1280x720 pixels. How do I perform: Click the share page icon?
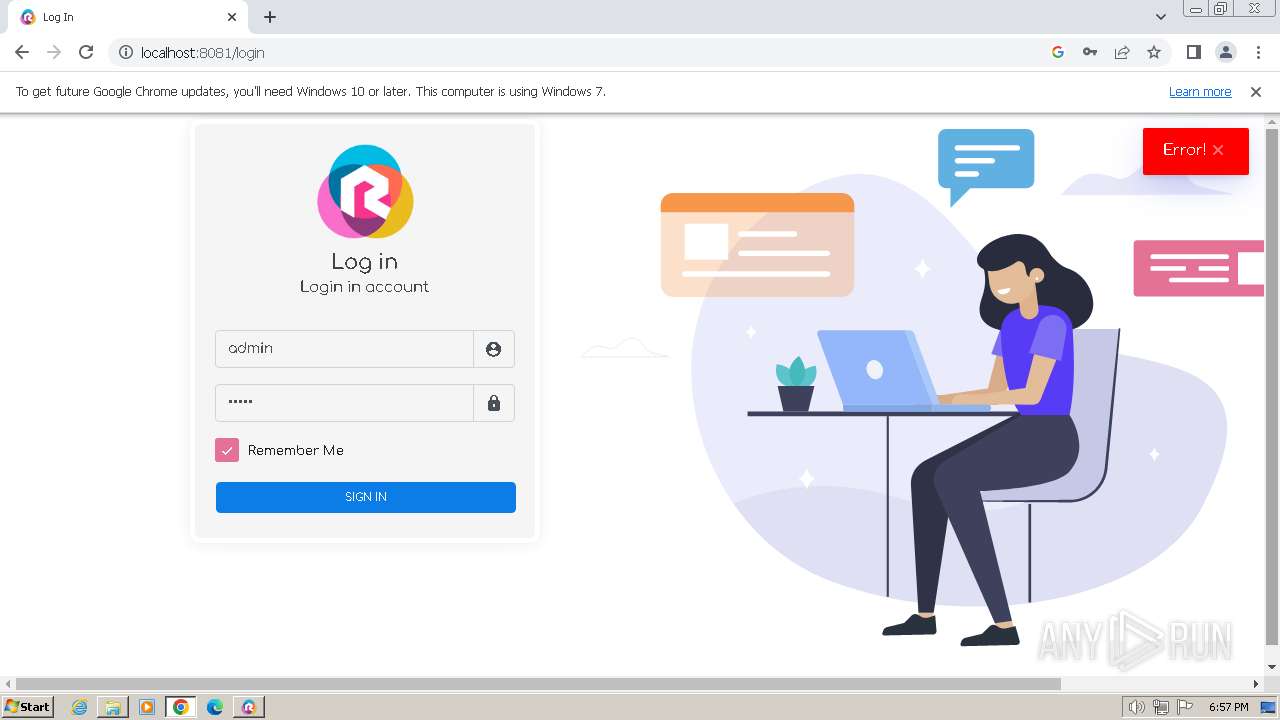click(x=1122, y=52)
